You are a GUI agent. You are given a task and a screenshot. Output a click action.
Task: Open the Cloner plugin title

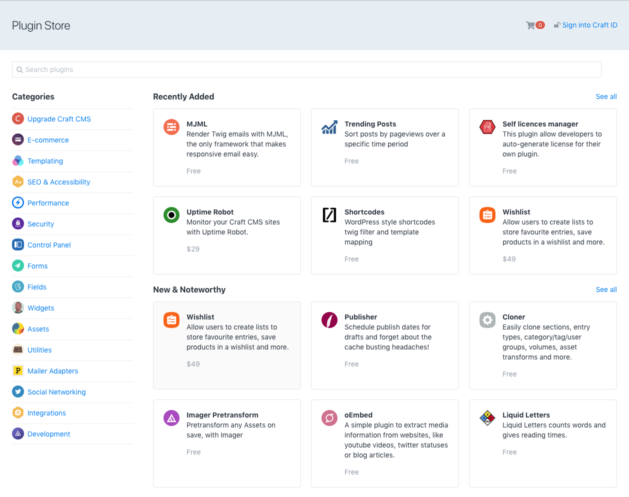coord(513,317)
